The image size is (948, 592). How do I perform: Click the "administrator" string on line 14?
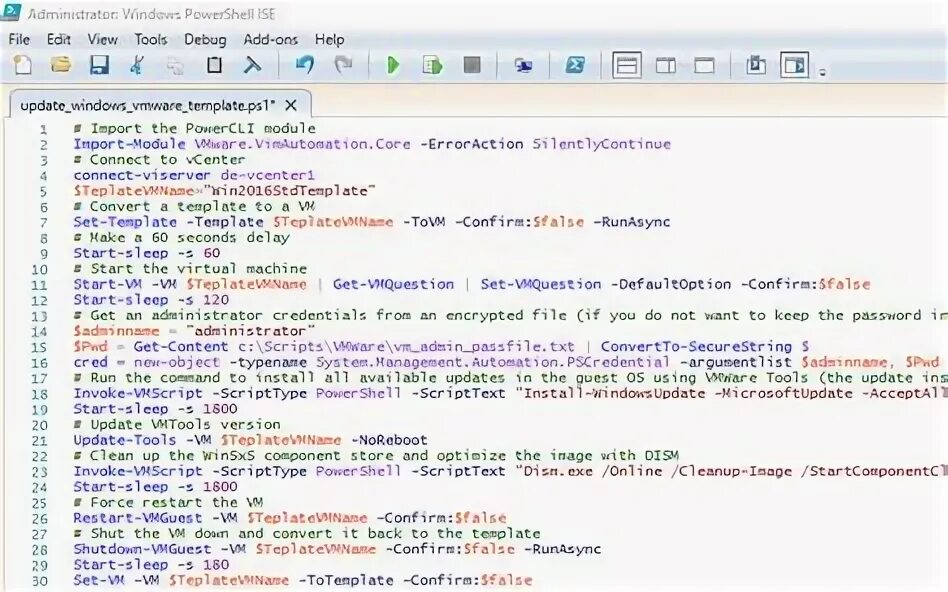coord(250,331)
